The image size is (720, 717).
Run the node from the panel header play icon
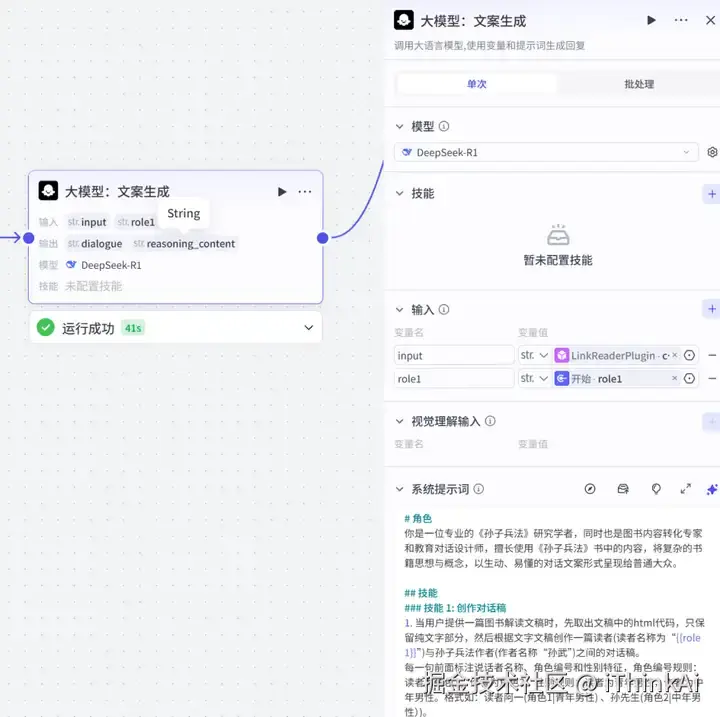[x=651, y=20]
